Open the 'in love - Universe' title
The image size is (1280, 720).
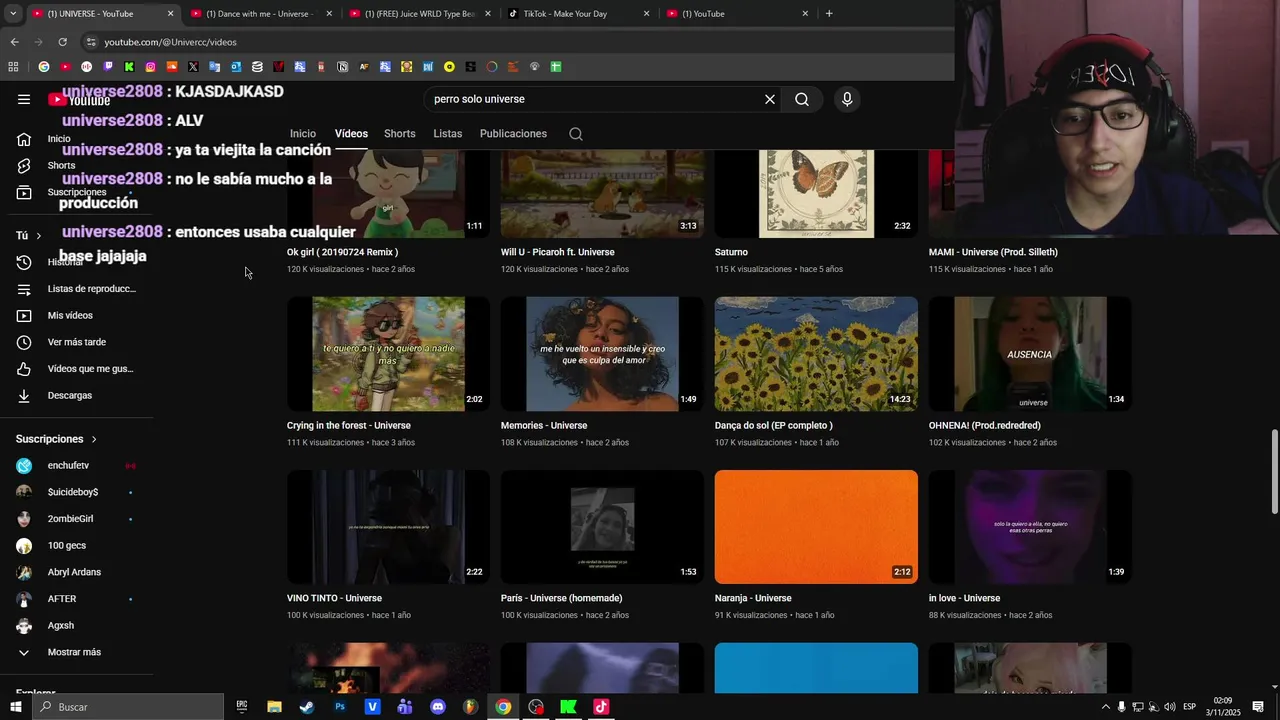pos(964,599)
